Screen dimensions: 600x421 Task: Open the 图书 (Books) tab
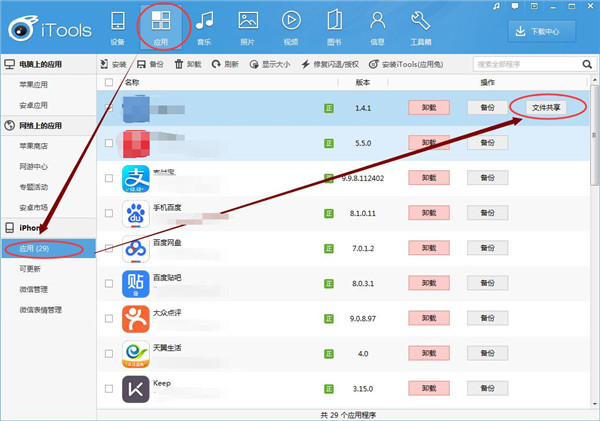click(334, 29)
